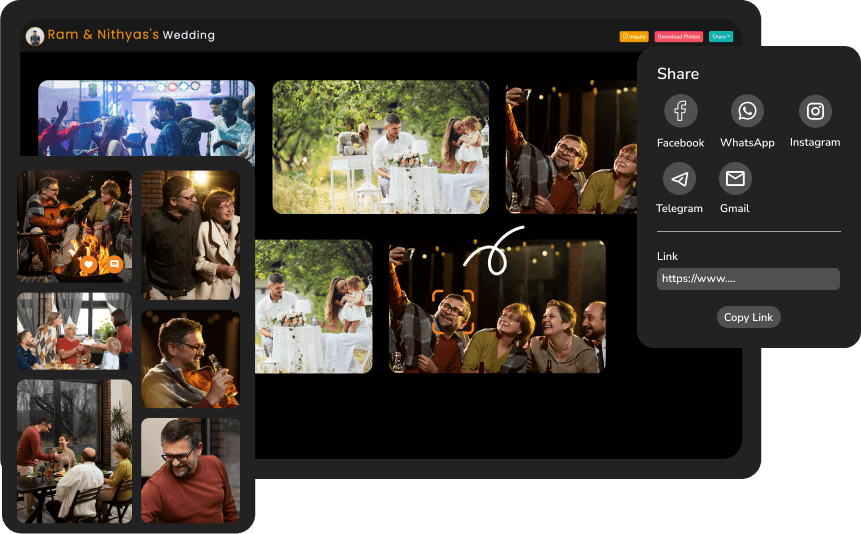Share the album via Instagram icon
The image size is (861, 534).
(x=815, y=111)
